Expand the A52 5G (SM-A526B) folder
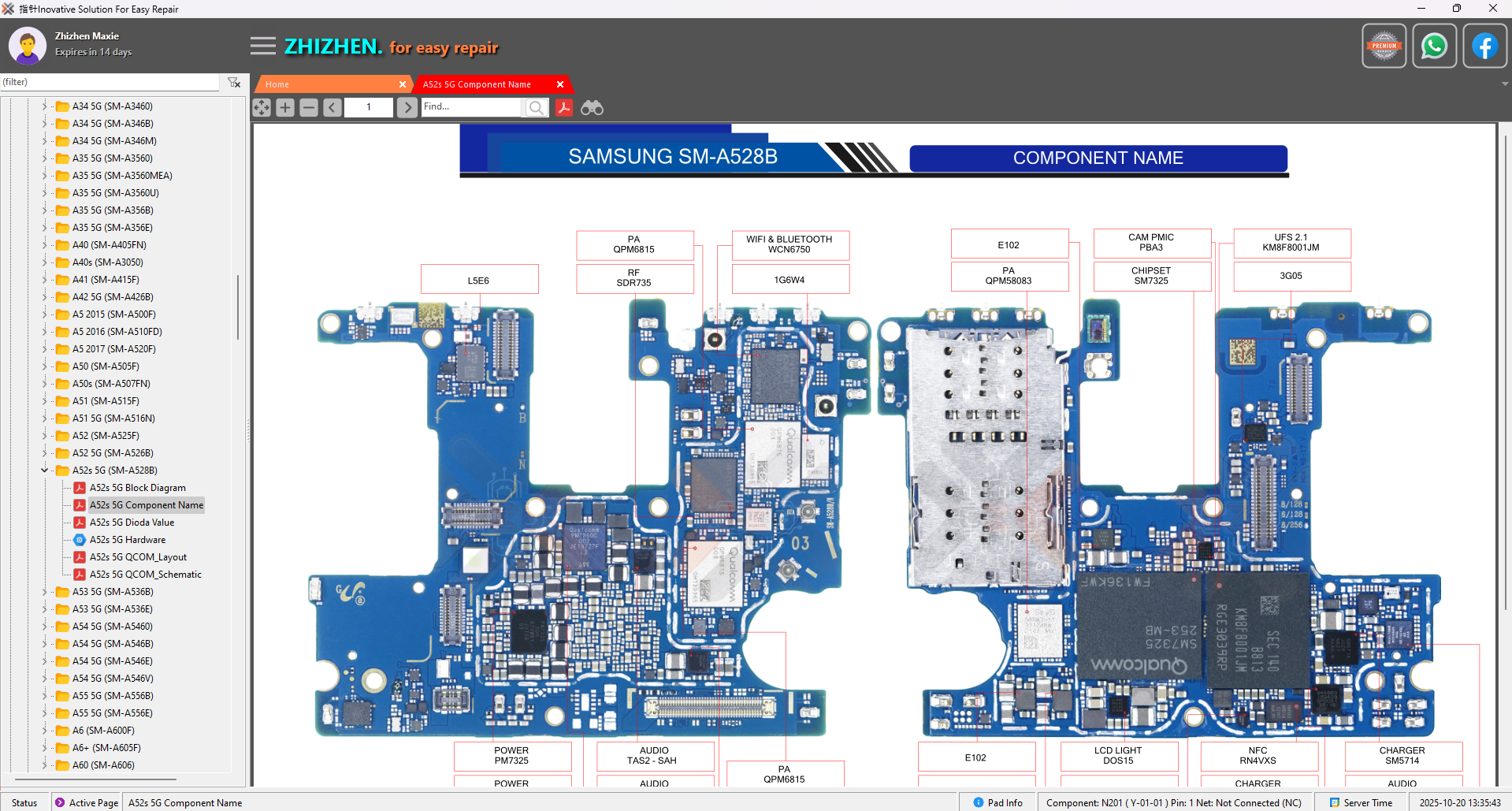Image resolution: width=1512 pixels, height=811 pixels. click(45, 453)
